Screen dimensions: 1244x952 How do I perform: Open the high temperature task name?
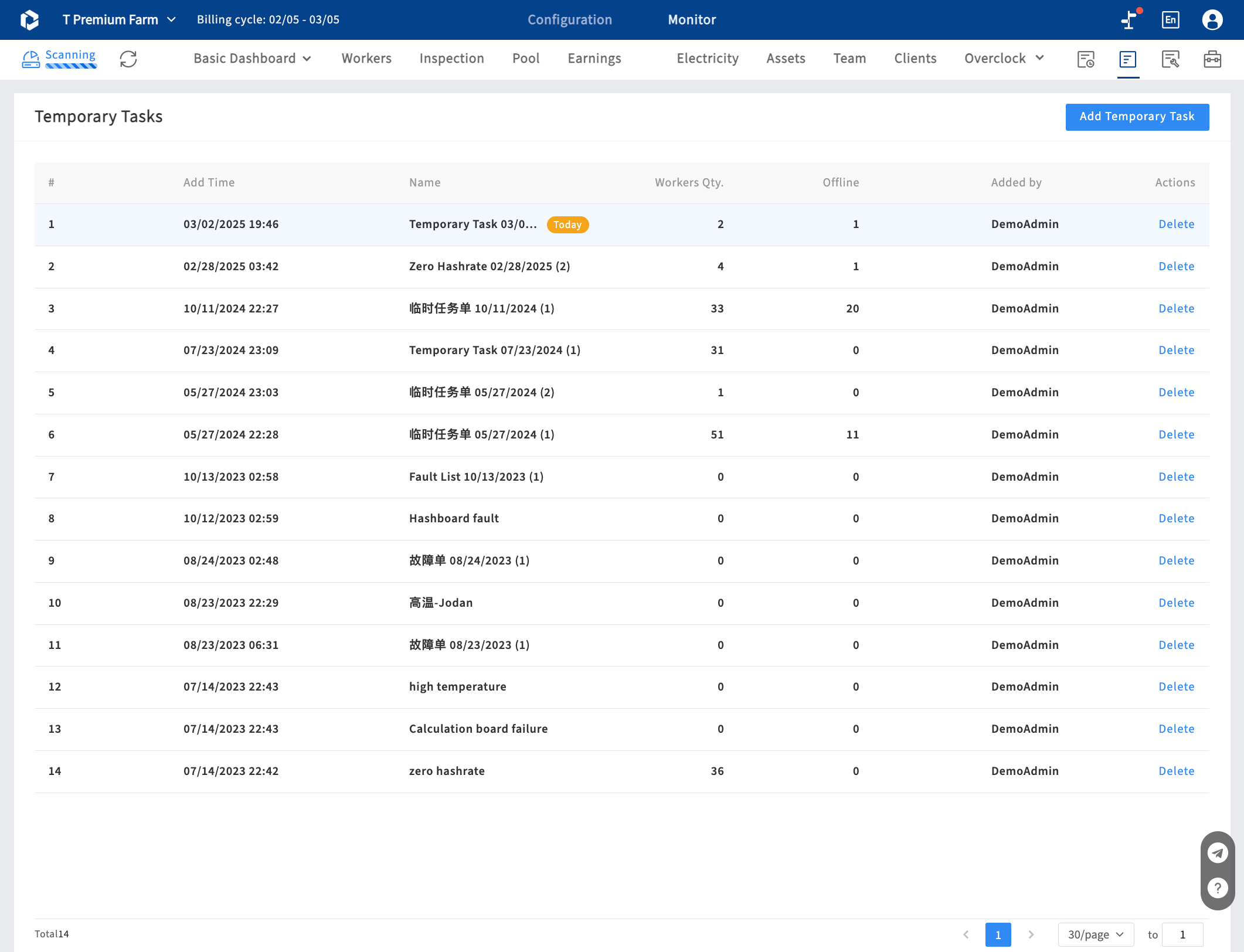coord(457,686)
